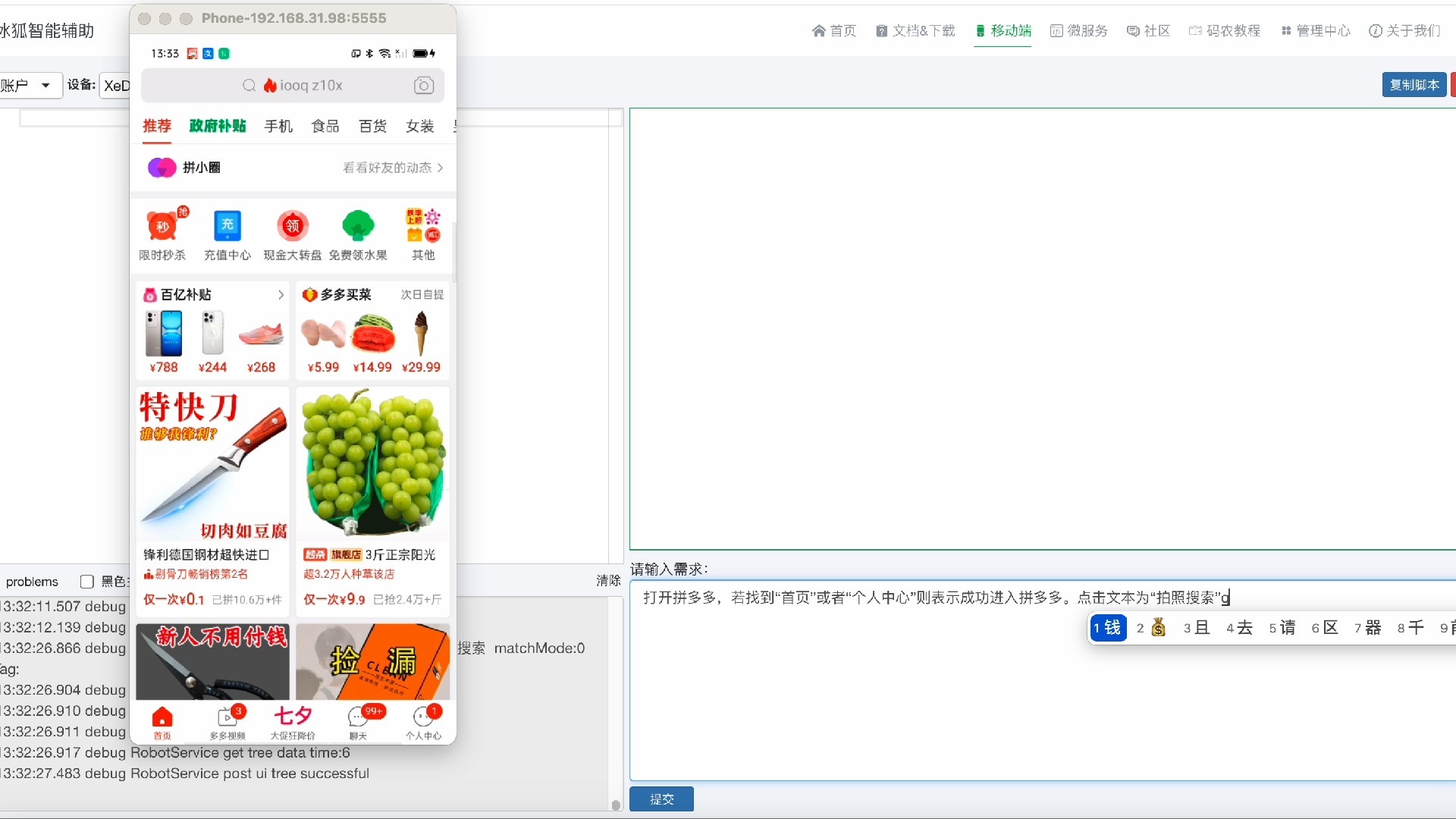
Task: Open the 捡漏 product card
Action: (x=372, y=661)
